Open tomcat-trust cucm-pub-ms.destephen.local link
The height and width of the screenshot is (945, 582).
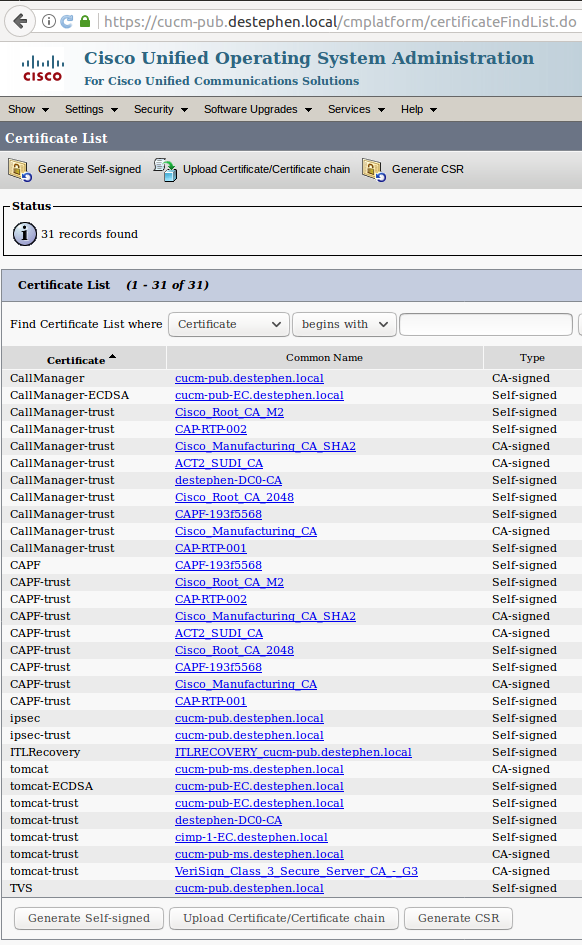pyautogui.click(x=259, y=854)
